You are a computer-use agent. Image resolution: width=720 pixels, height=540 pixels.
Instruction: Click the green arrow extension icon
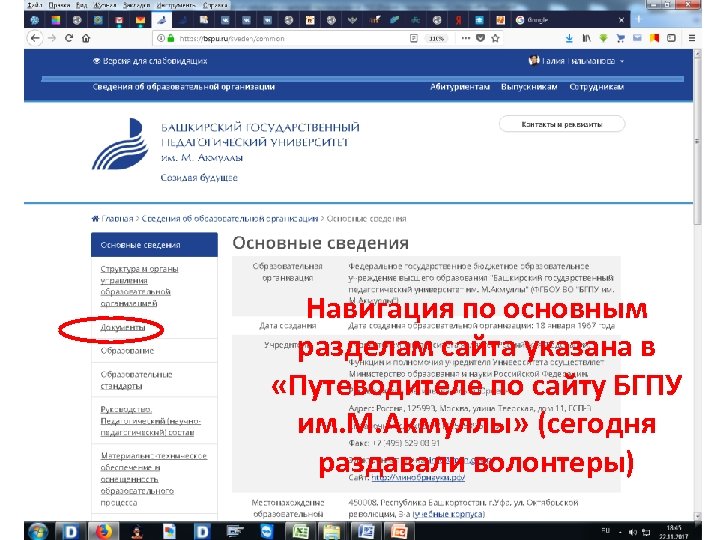(603, 39)
